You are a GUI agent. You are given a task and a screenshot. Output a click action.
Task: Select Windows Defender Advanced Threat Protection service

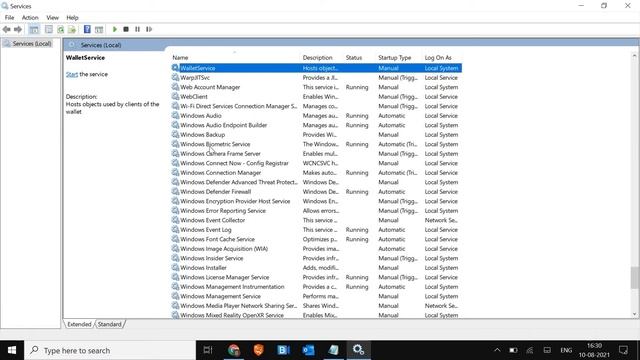316,182
